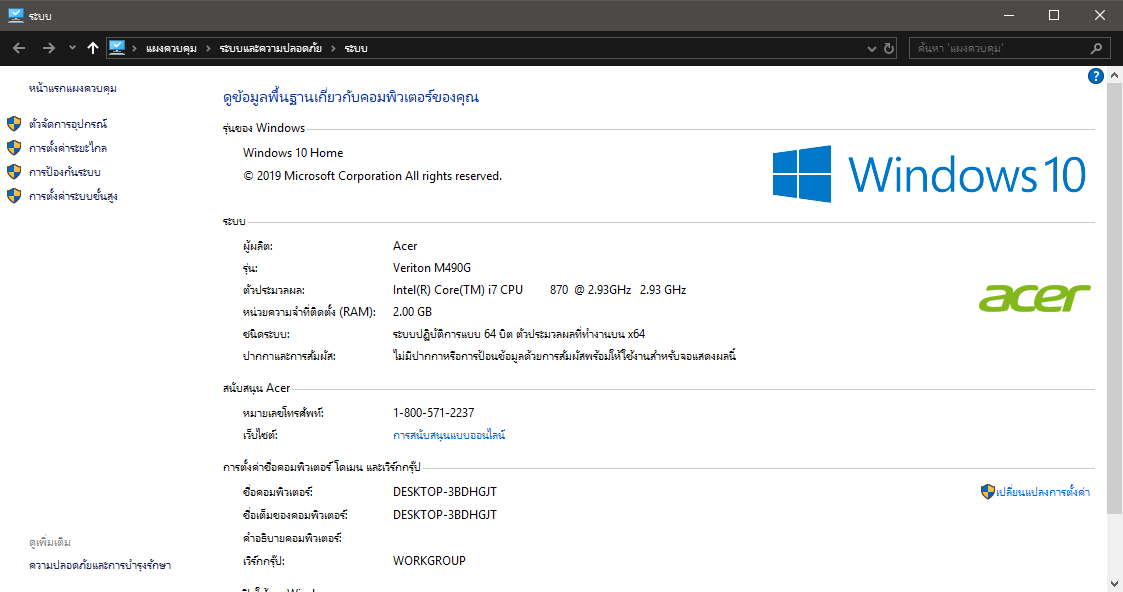This screenshot has height=592, width=1123.
Task: Maximize the system window
Action: click(1054, 15)
